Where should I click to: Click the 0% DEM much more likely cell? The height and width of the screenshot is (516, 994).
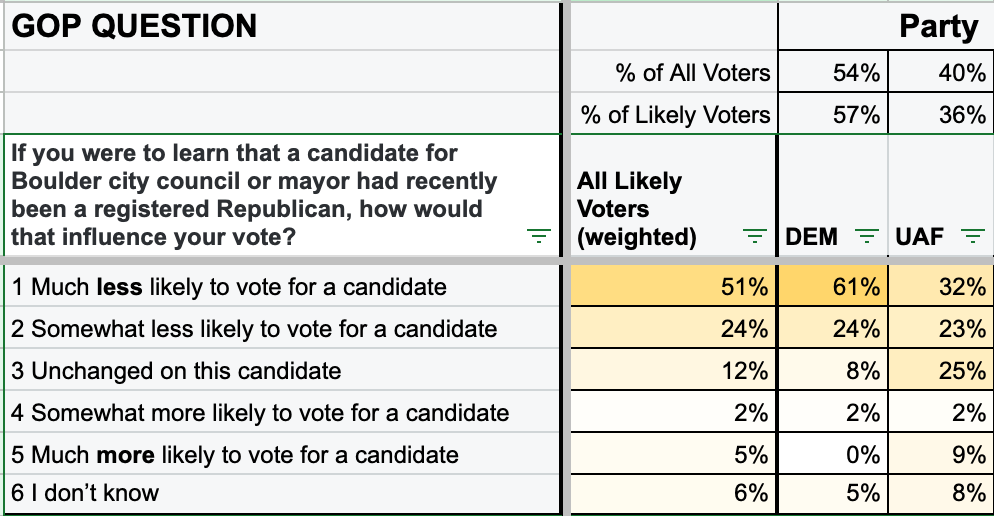(833, 454)
